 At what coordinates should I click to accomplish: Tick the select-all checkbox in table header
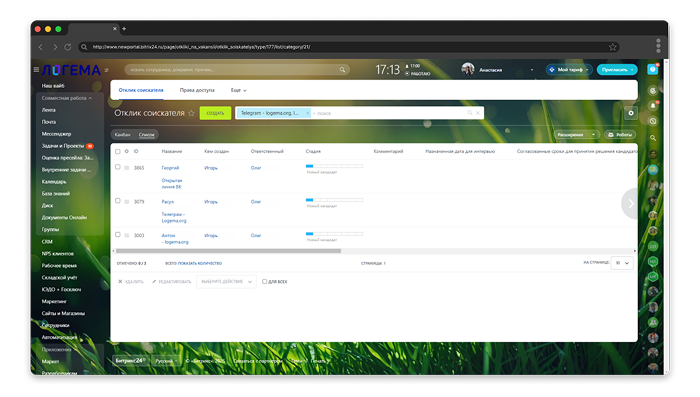point(118,151)
